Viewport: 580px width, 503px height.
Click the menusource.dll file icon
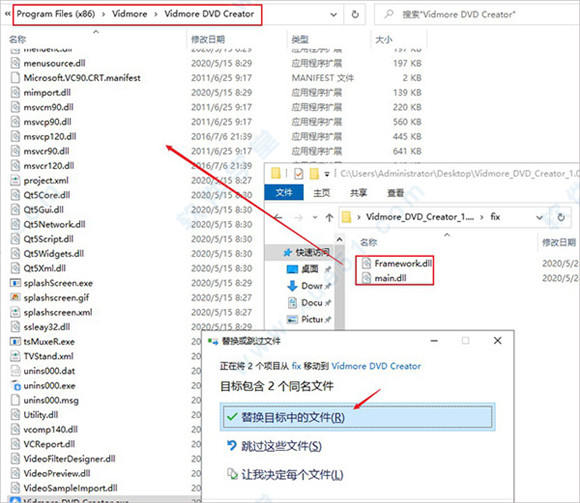15,63
